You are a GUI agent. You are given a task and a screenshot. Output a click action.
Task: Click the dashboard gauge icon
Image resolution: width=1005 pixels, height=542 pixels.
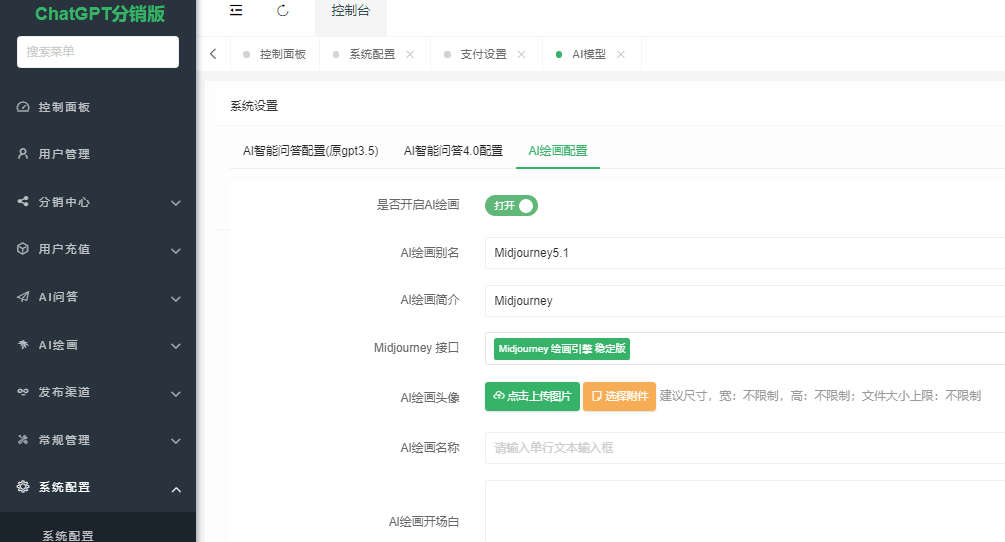click(x=23, y=107)
